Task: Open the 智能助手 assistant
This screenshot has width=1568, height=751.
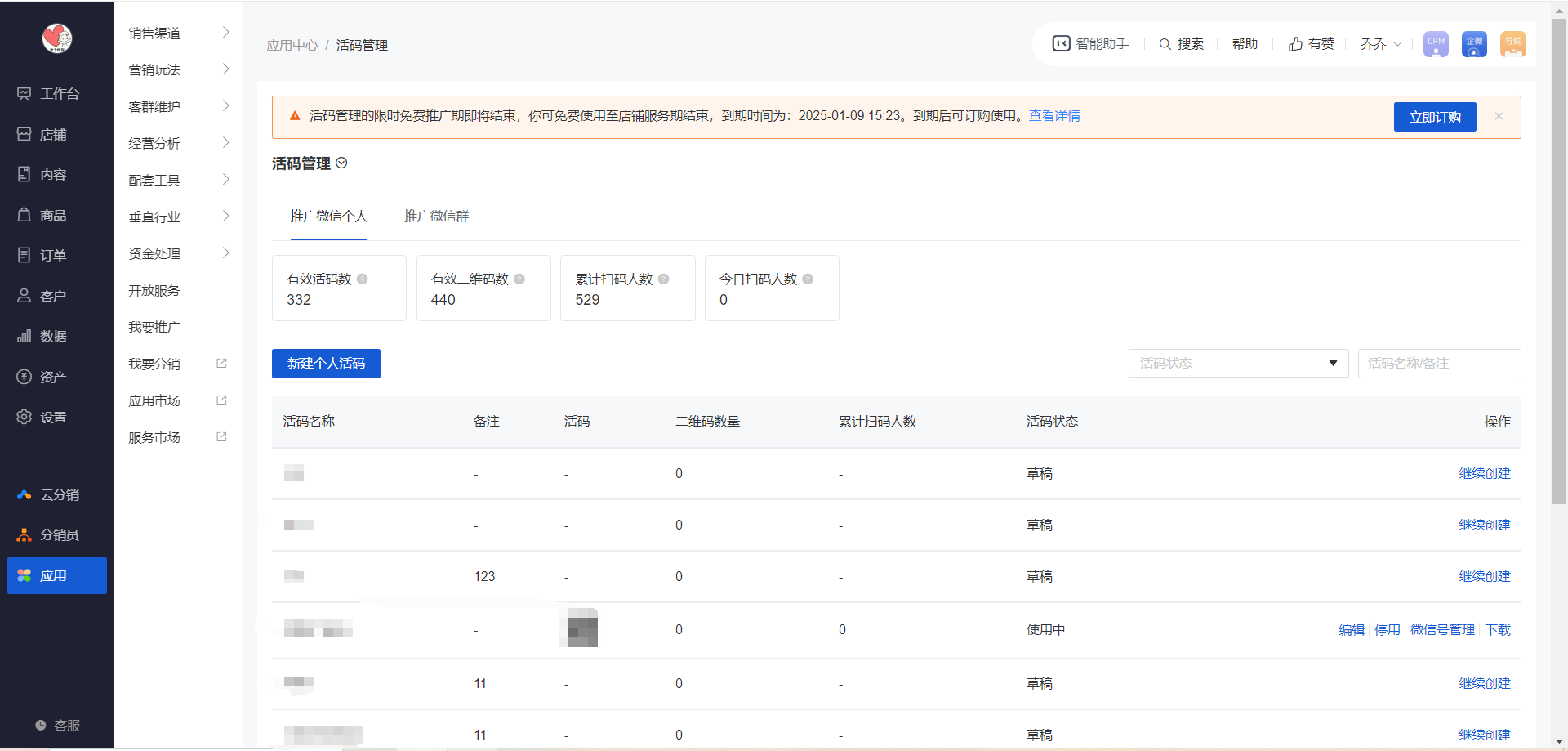Action: tap(1090, 44)
